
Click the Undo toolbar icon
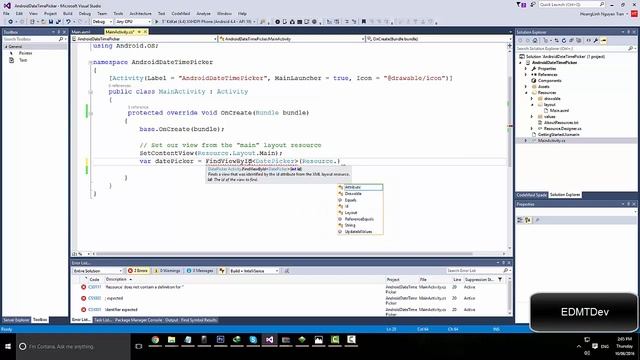click(x=68, y=22)
